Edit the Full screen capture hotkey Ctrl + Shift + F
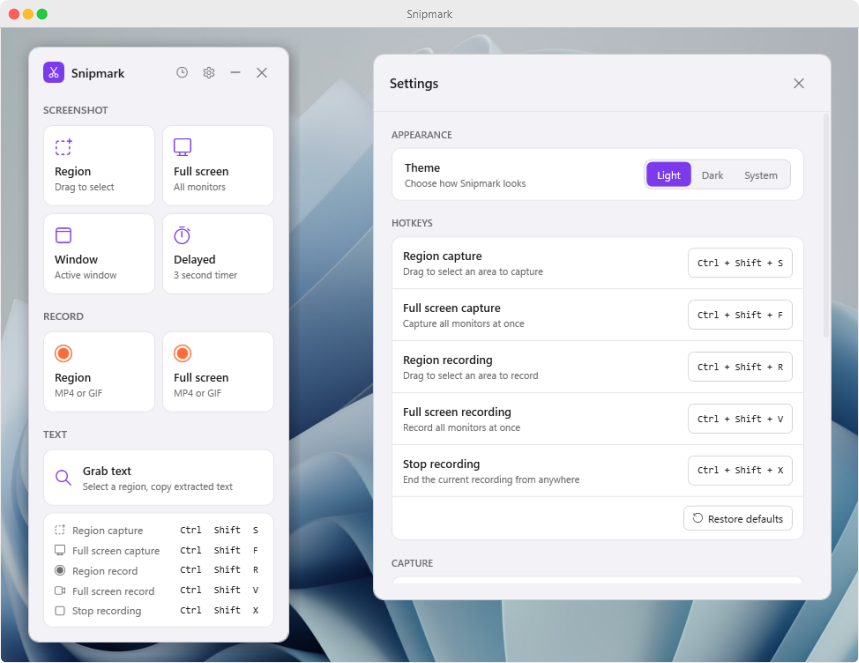Screen dimensions: 859x663 point(740,315)
